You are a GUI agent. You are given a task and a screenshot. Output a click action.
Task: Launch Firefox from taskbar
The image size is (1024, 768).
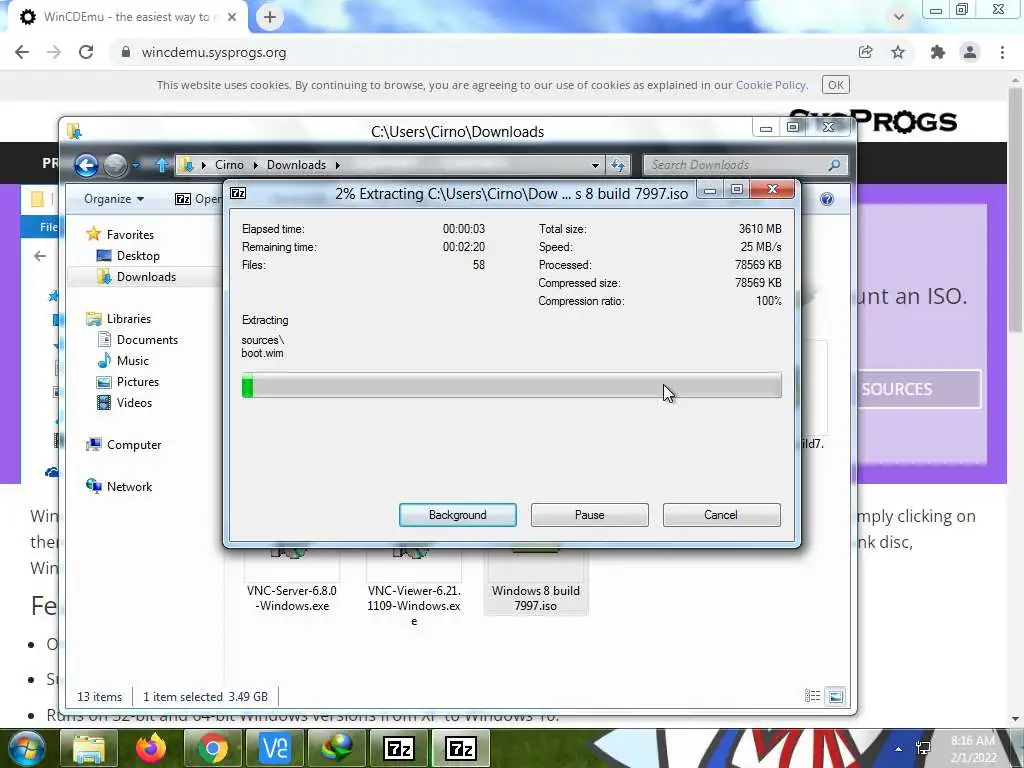[151, 748]
